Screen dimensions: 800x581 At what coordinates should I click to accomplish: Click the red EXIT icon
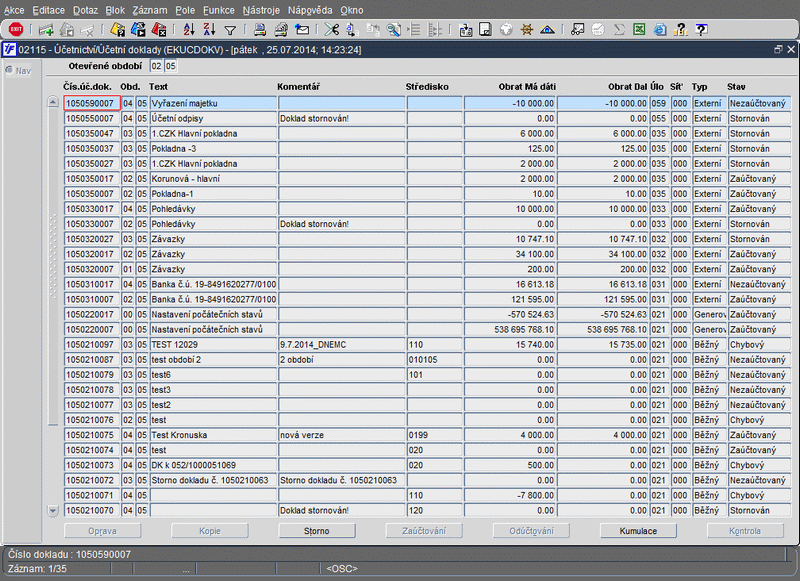[16, 30]
